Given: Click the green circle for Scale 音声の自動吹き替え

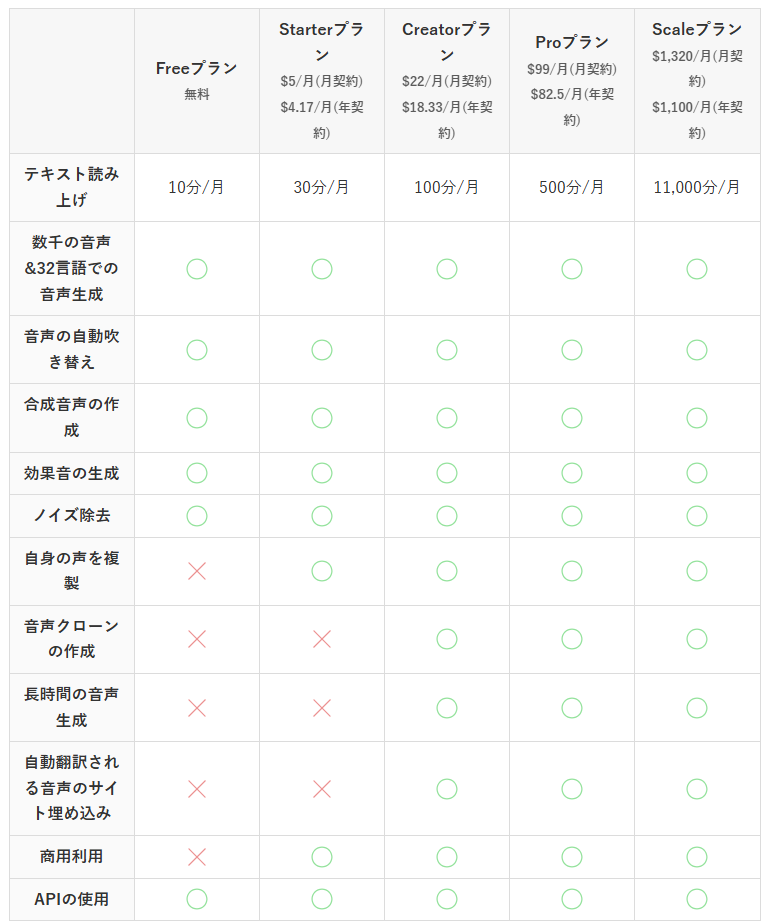Looking at the screenshot, I should 697,350.
